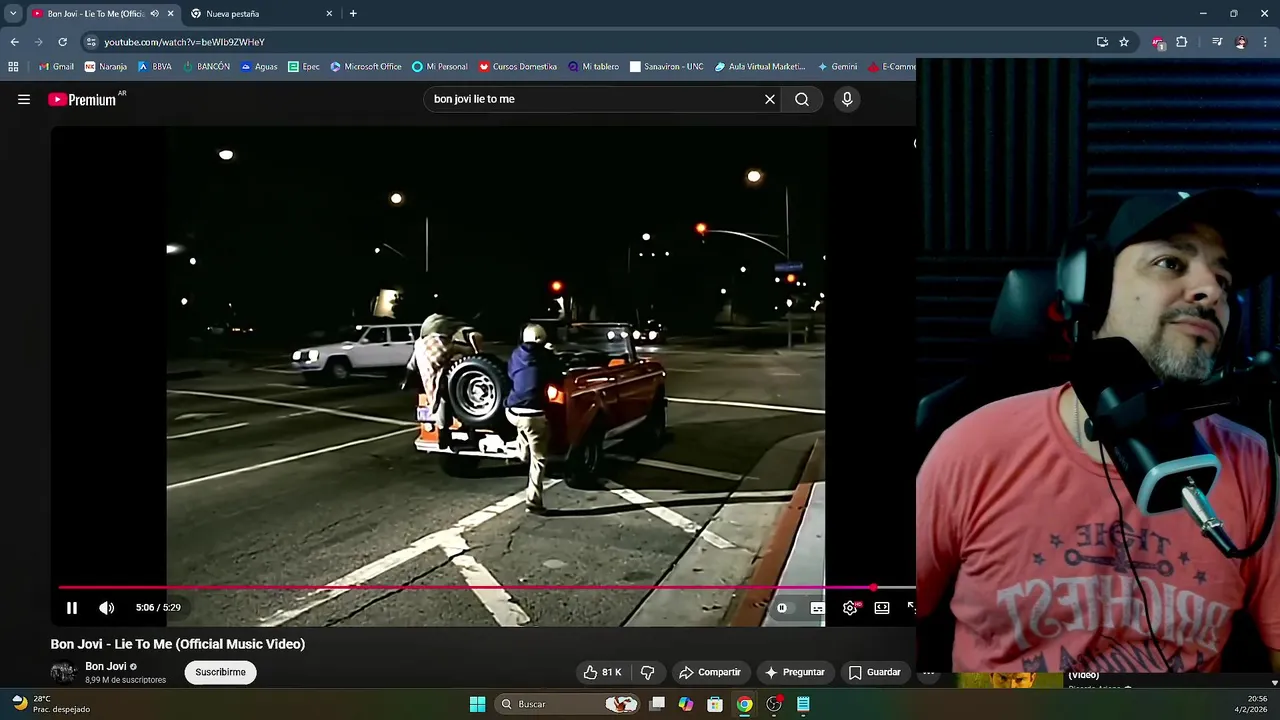Open Microsoft Office bookmark
The image size is (1280, 720).
click(366, 67)
